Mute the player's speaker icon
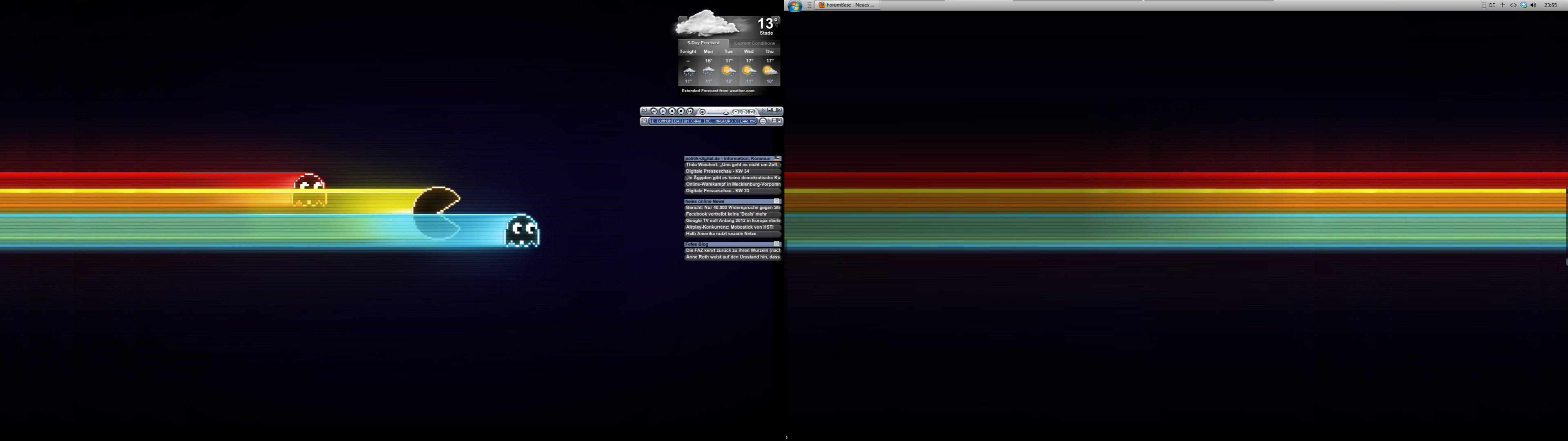Screen dimensions: 1568x441 click(703, 113)
